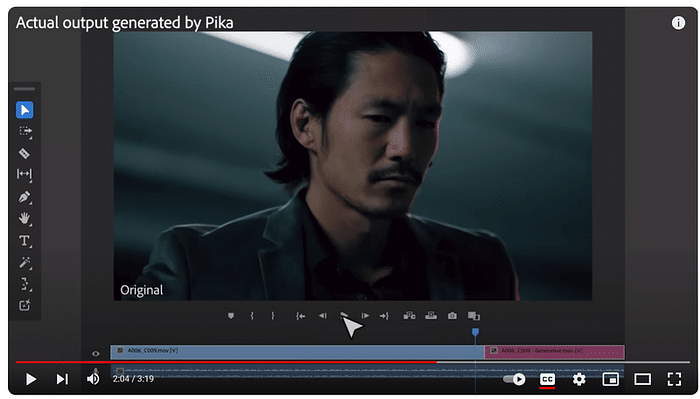
Task: Skip to the next YouTube video
Action: coord(62,379)
